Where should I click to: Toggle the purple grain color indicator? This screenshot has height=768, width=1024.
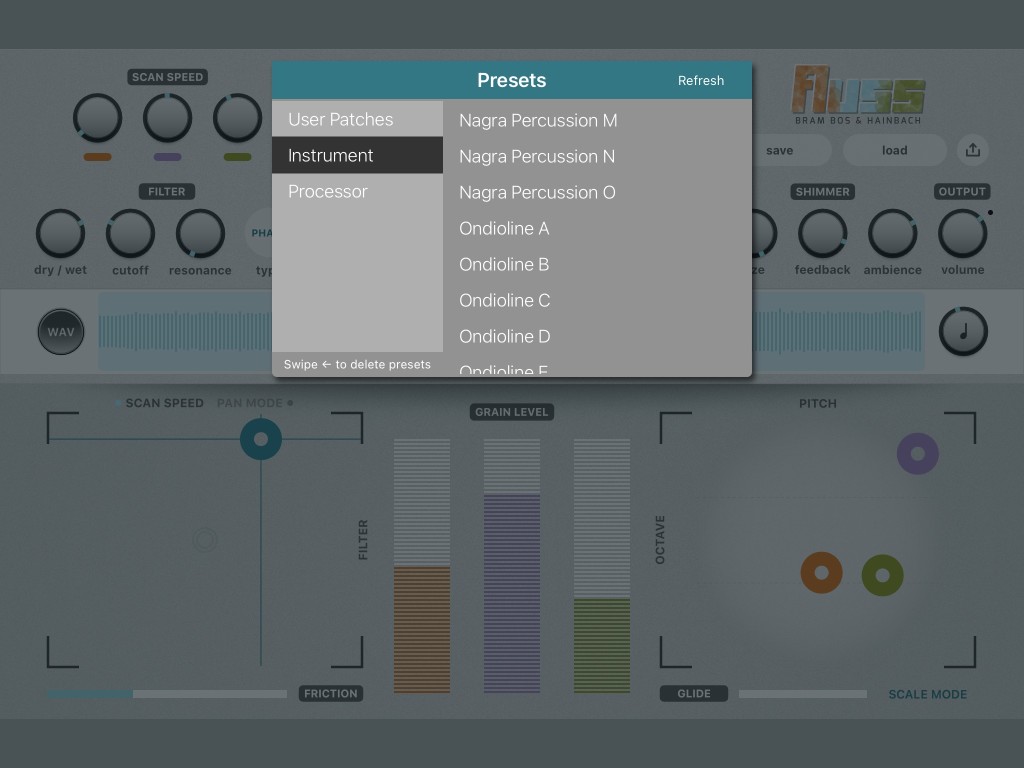coord(168,157)
